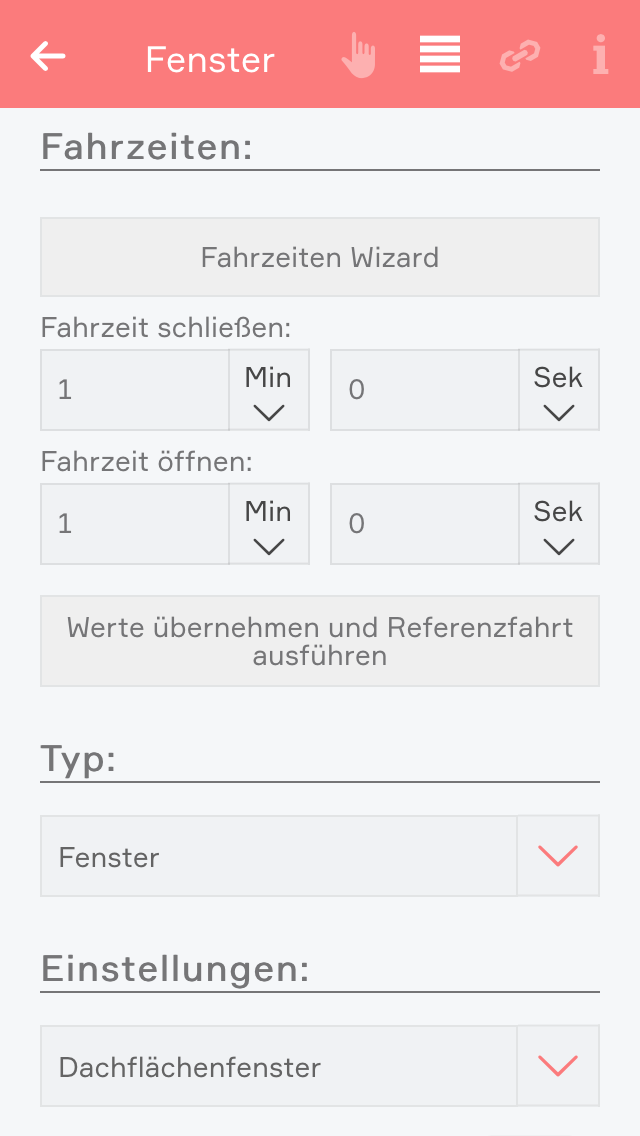Open the info icon in header
This screenshot has height=1136, width=640.
600,56
